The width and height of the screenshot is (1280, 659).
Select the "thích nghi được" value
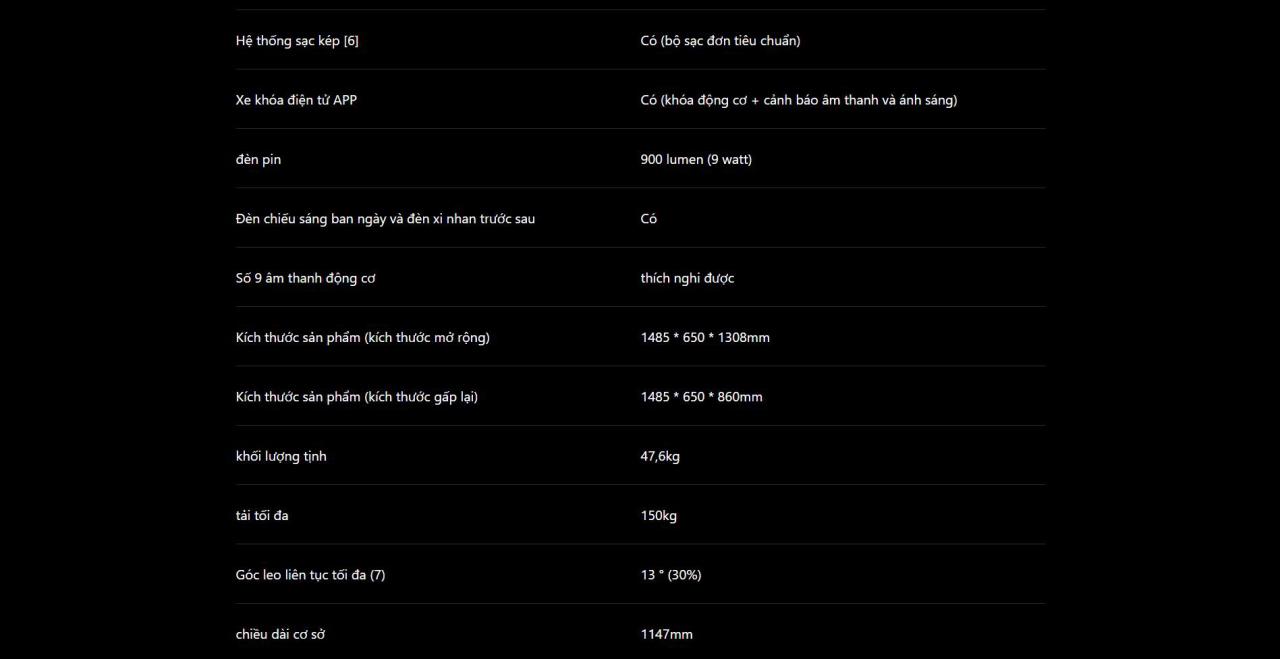[687, 278]
